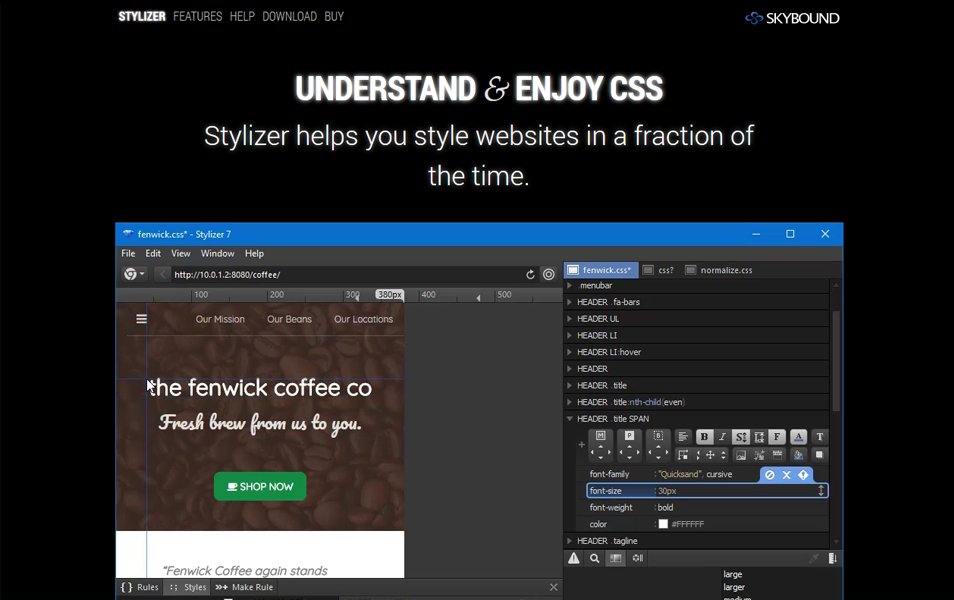
Task: Click the SHOP NOW button
Action: tap(260, 487)
